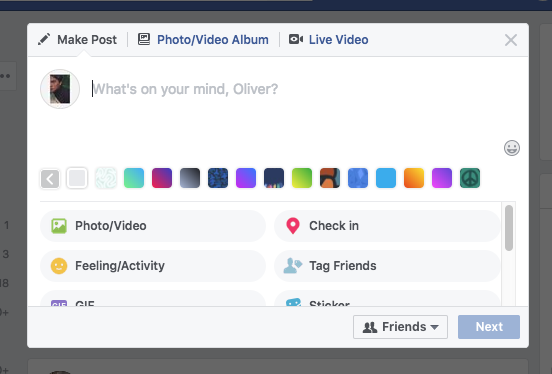552x374 pixels.
Task: Select the plain white background swatch
Action: pos(77,178)
